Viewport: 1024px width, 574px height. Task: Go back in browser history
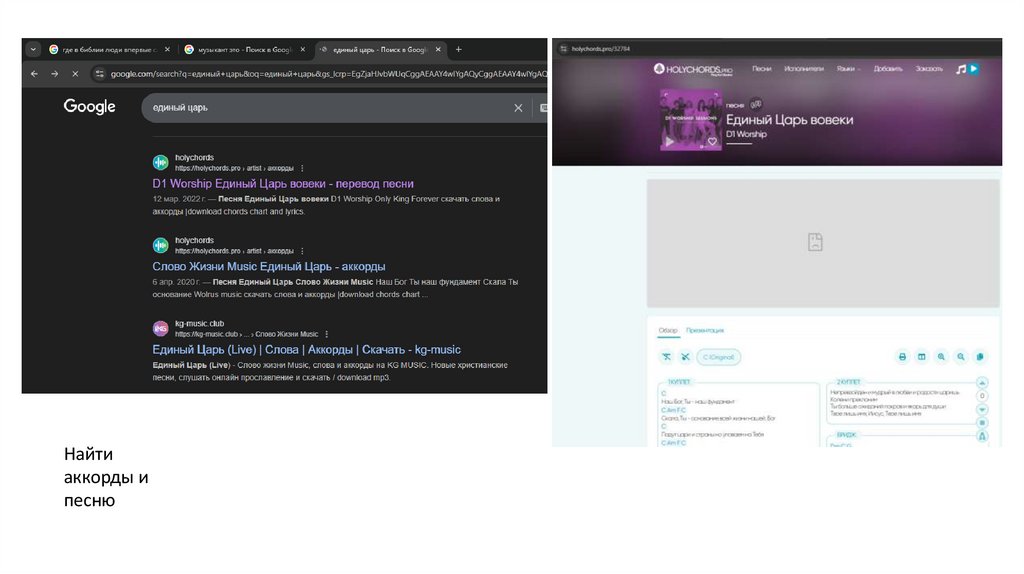tap(34, 74)
